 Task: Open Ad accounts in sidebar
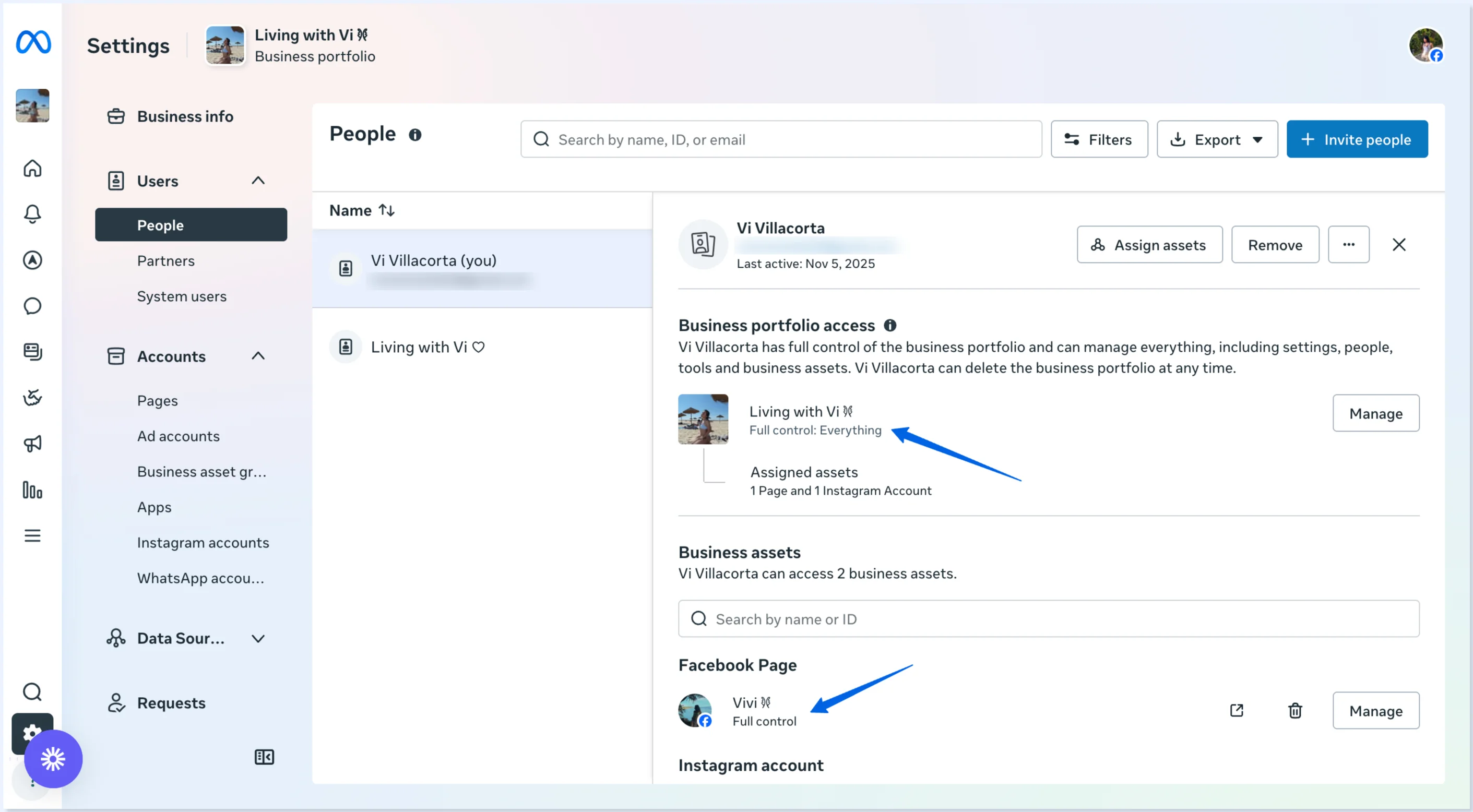coord(179,436)
